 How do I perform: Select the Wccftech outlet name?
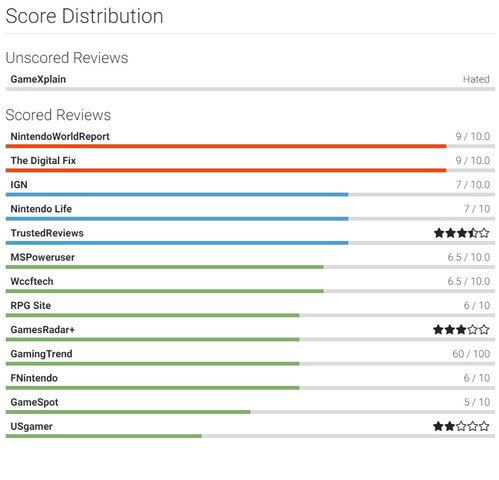click(32, 281)
